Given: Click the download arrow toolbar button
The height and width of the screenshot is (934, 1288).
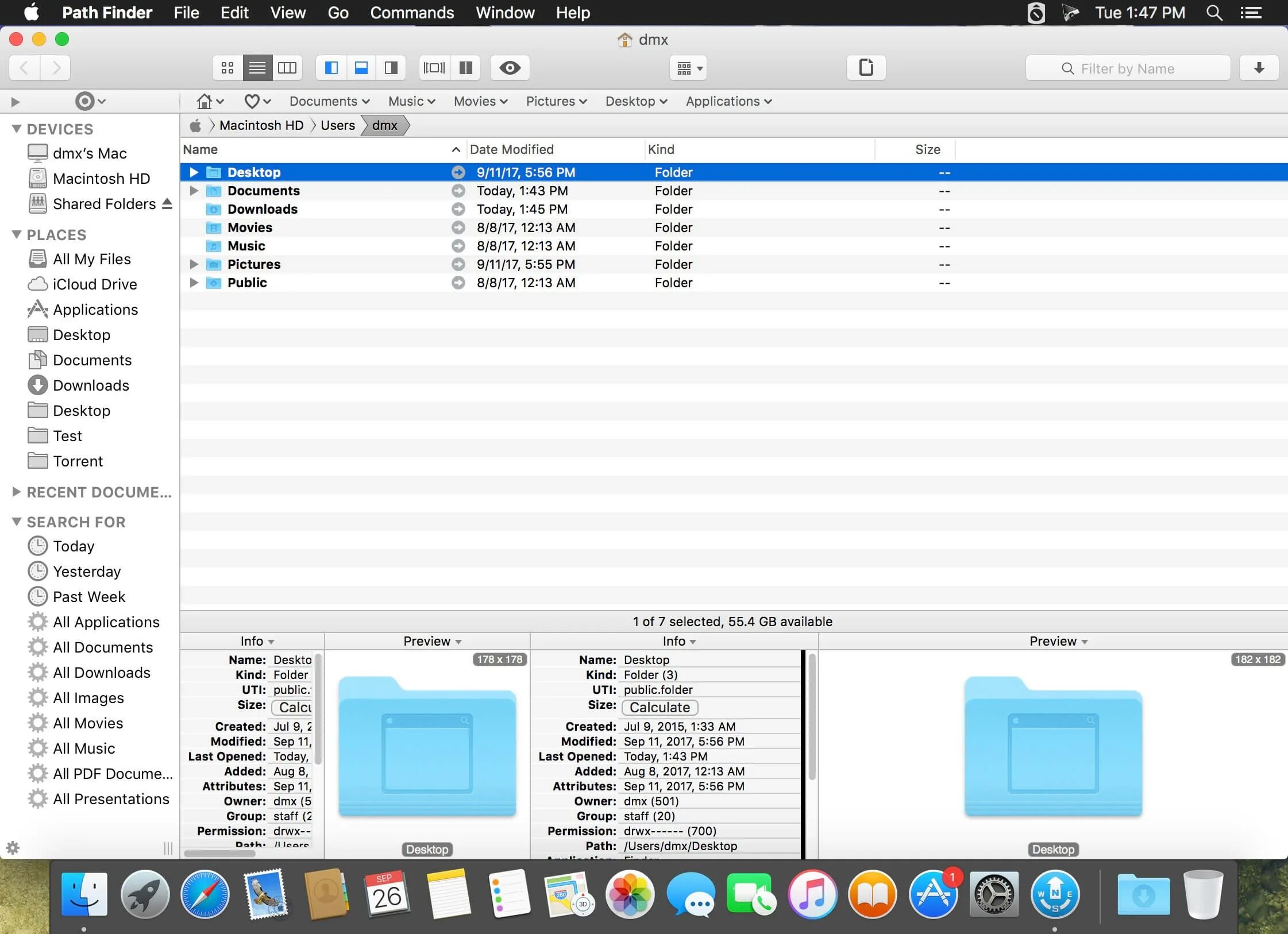Looking at the screenshot, I should click(x=1259, y=68).
